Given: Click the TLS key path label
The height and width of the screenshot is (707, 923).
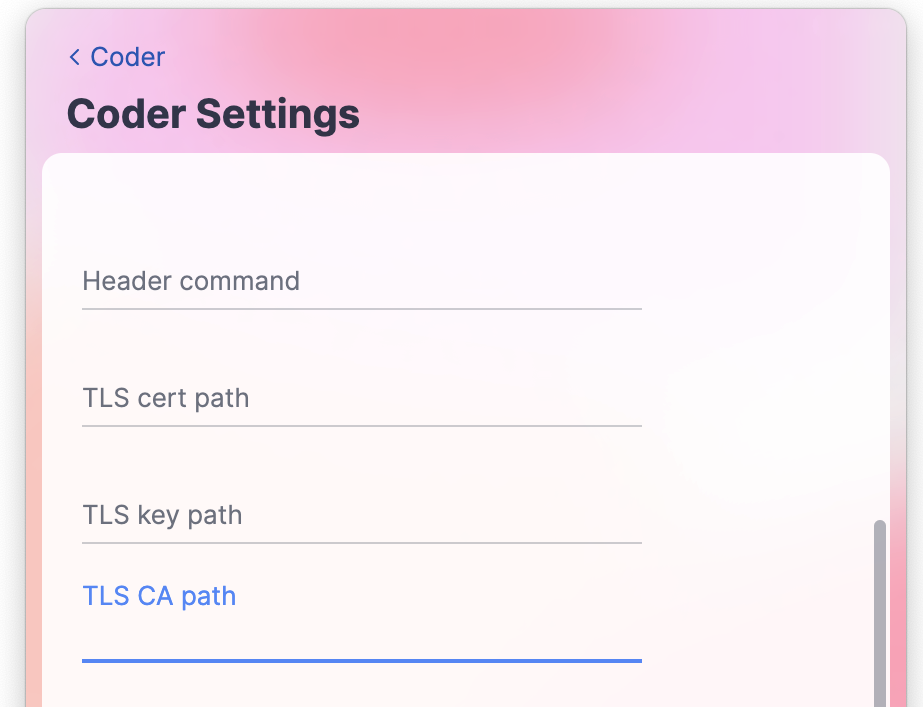Looking at the screenshot, I should point(162,515).
